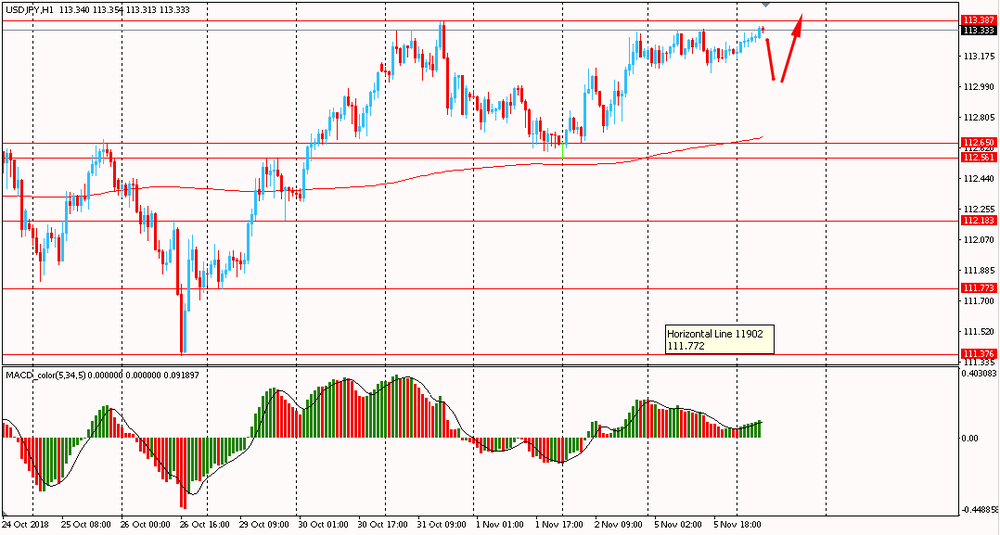Viewport: 1000px width, 535px height.
Task: Click the 2 Nov 09:00 time label
Action: 617,524
